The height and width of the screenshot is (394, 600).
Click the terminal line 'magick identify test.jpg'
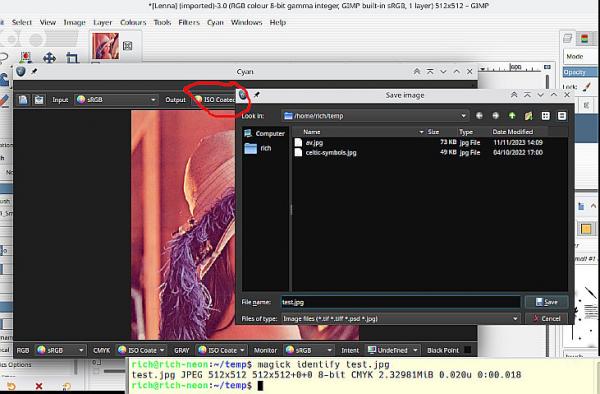[x=323, y=364]
